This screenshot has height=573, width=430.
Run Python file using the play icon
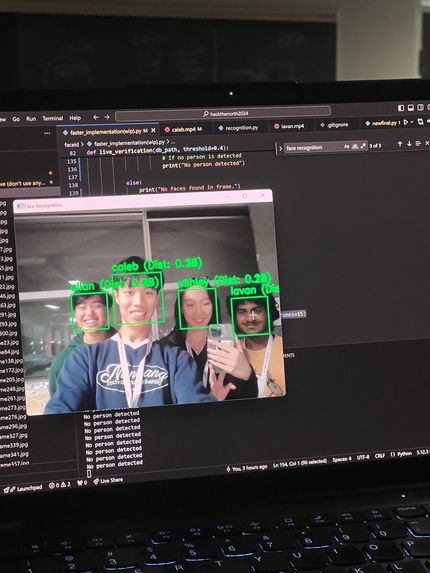click(x=406, y=122)
